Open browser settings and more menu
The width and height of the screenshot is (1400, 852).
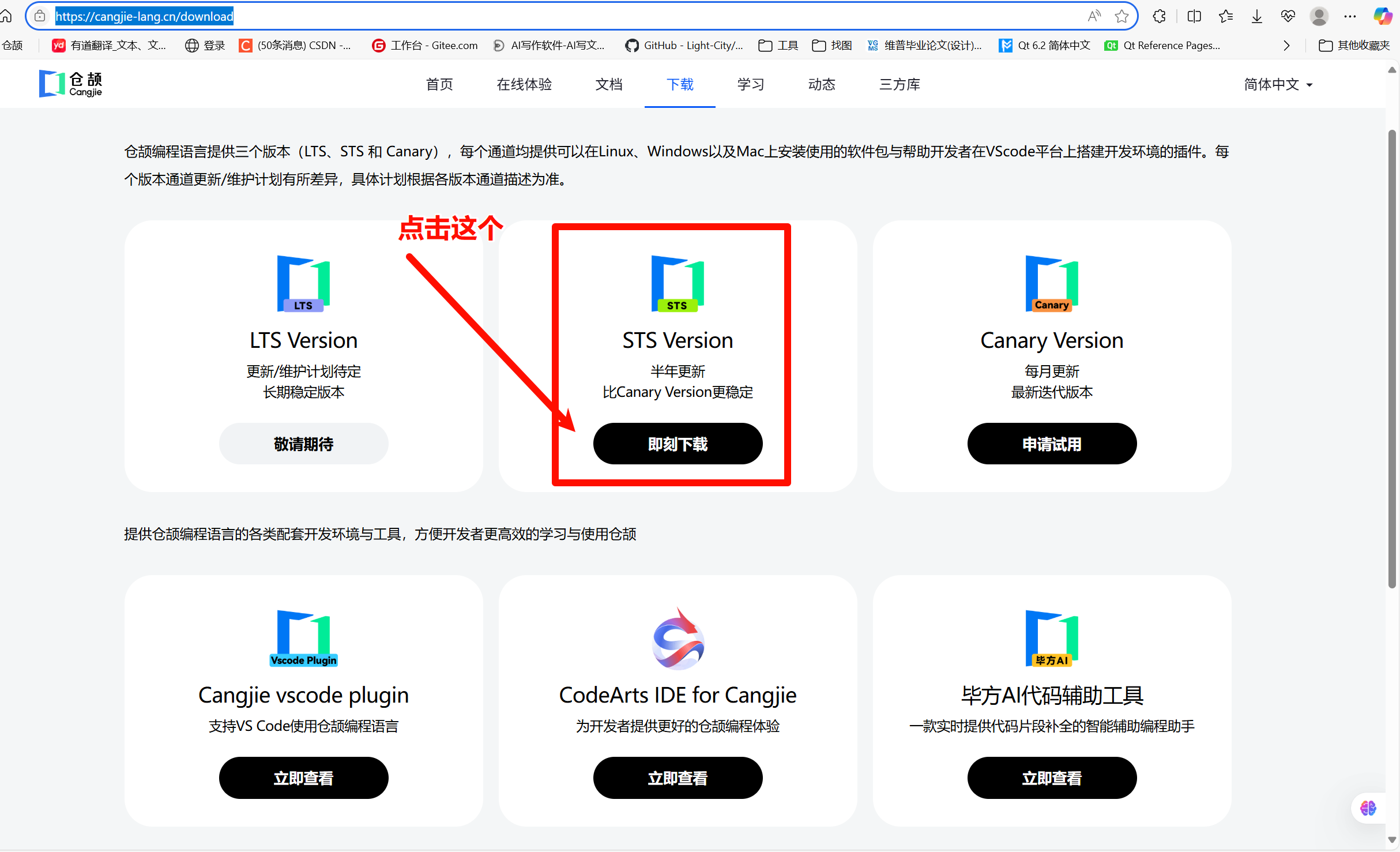[1350, 16]
